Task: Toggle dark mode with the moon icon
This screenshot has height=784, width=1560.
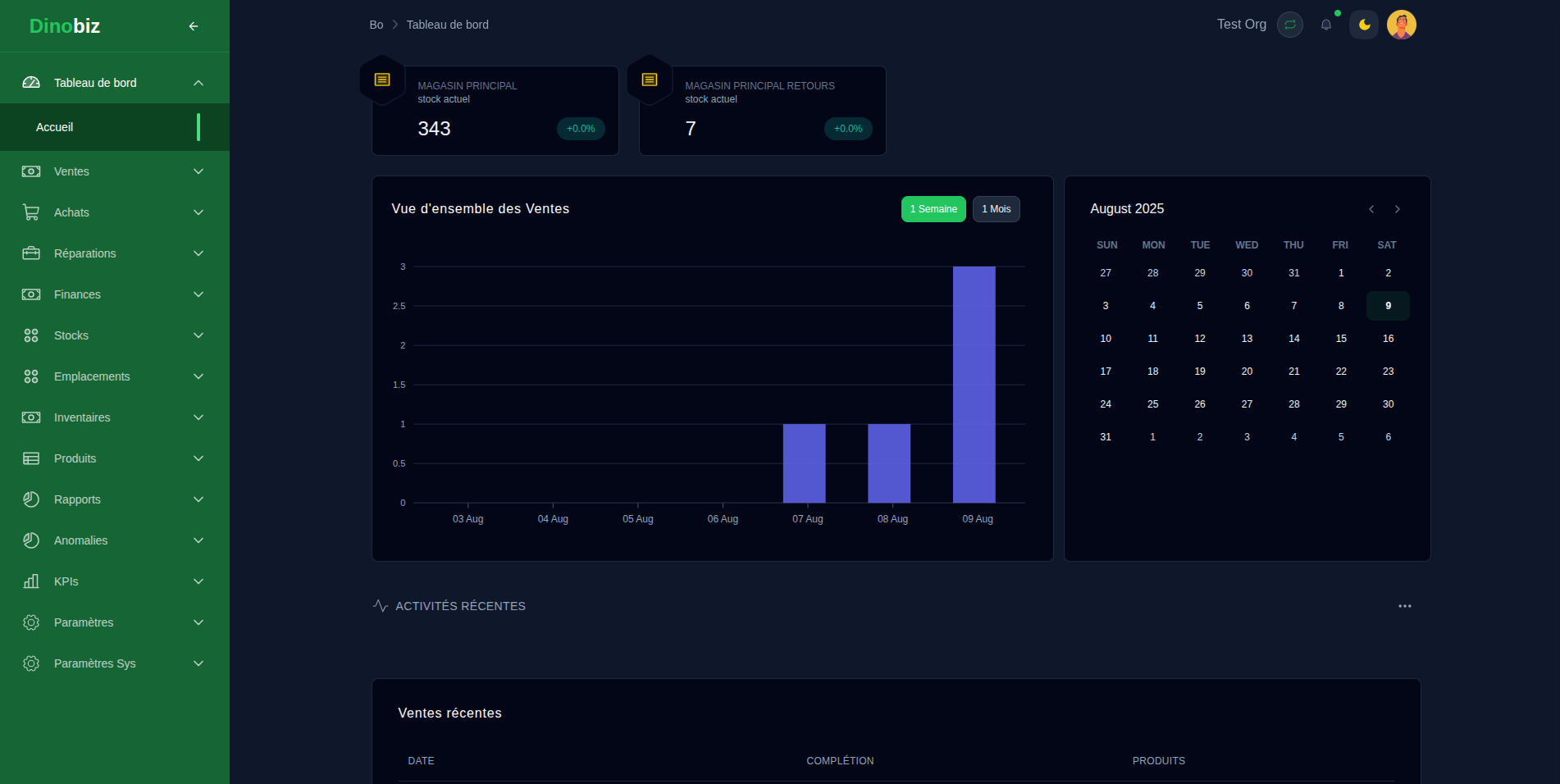Action: 1363,25
